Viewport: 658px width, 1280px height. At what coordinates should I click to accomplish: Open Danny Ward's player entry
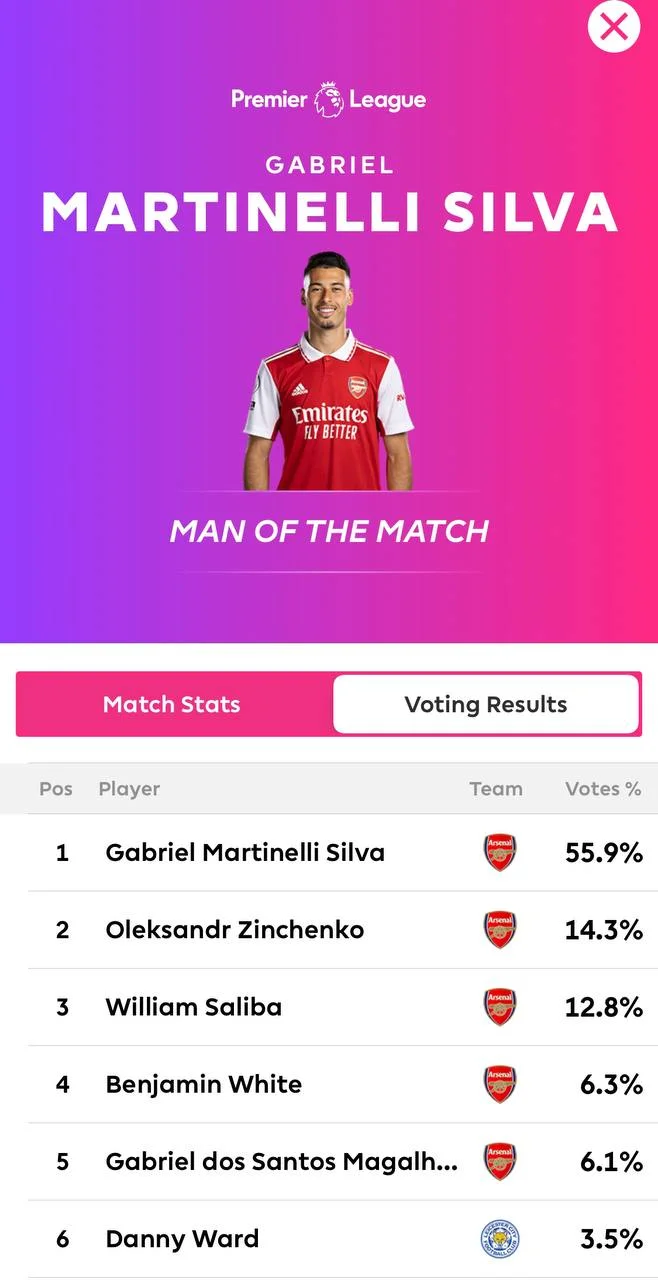coord(182,1239)
